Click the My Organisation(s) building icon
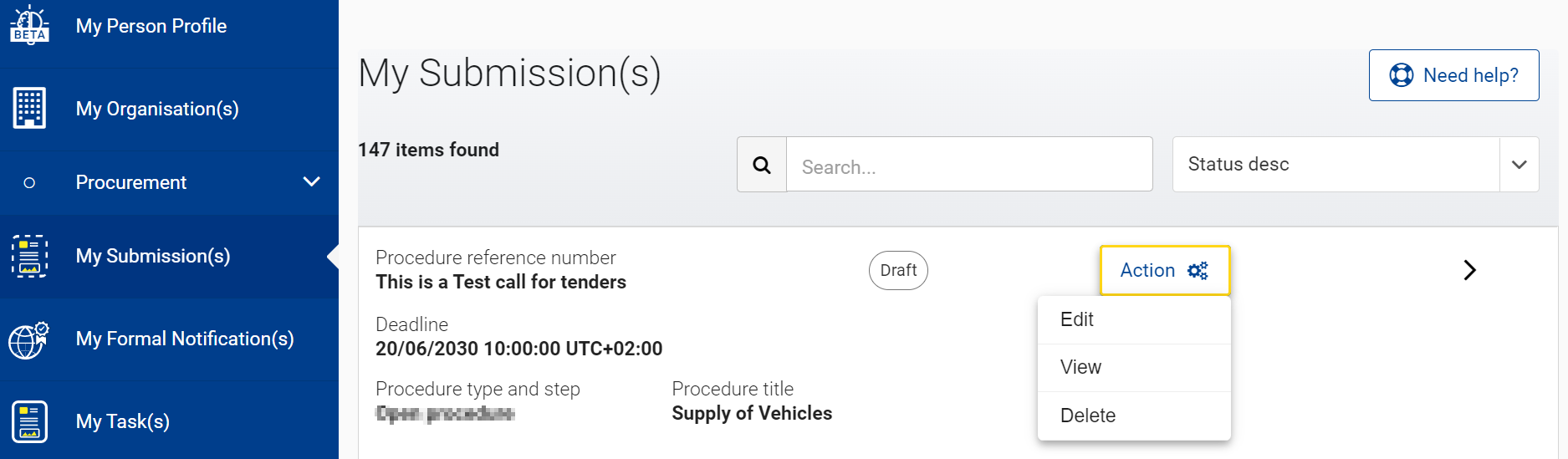The height and width of the screenshot is (459, 1568). 29,108
